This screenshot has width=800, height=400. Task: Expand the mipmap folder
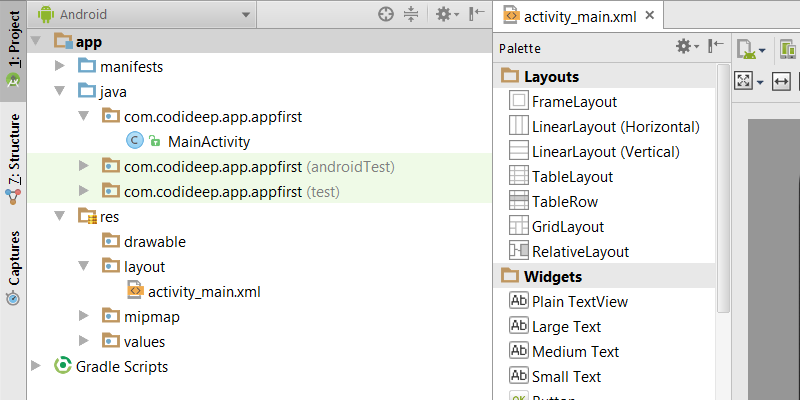84,317
